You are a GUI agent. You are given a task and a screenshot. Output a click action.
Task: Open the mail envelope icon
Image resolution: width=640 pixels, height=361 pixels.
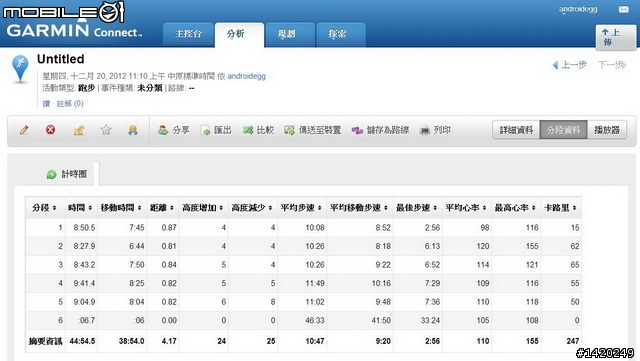click(x=624, y=9)
